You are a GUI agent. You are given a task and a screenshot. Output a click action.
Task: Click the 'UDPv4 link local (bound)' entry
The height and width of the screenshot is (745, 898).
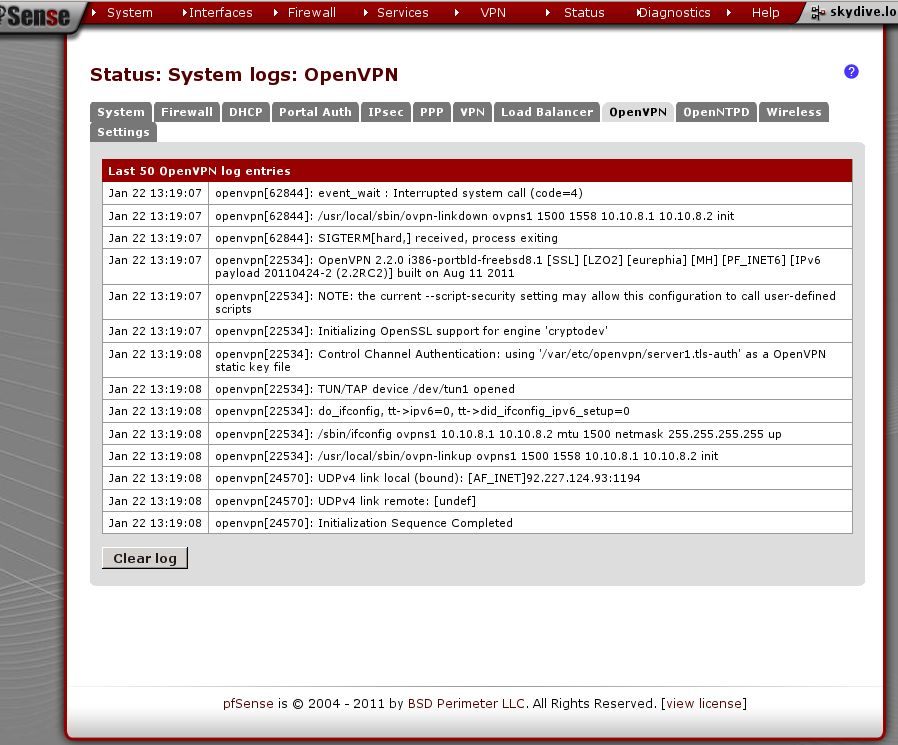(477, 478)
